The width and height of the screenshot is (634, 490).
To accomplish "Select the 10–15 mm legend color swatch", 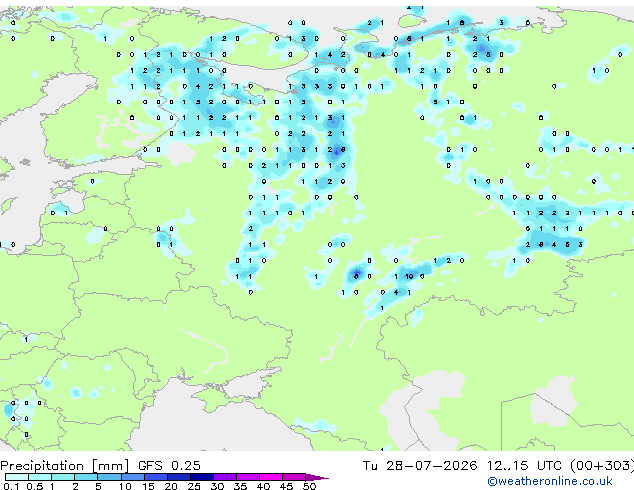I will (132, 477).
